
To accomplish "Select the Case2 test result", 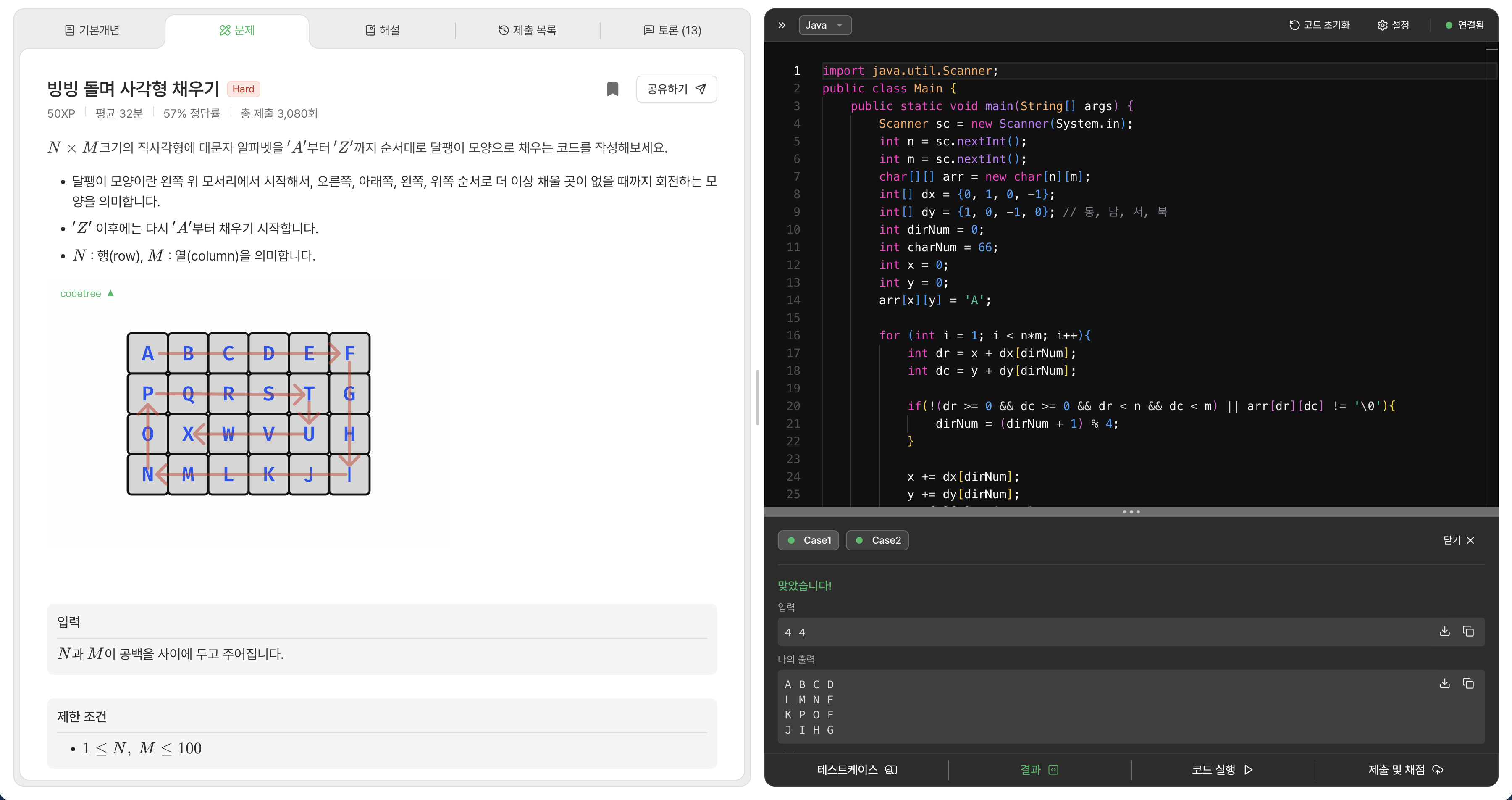I will (x=877, y=540).
